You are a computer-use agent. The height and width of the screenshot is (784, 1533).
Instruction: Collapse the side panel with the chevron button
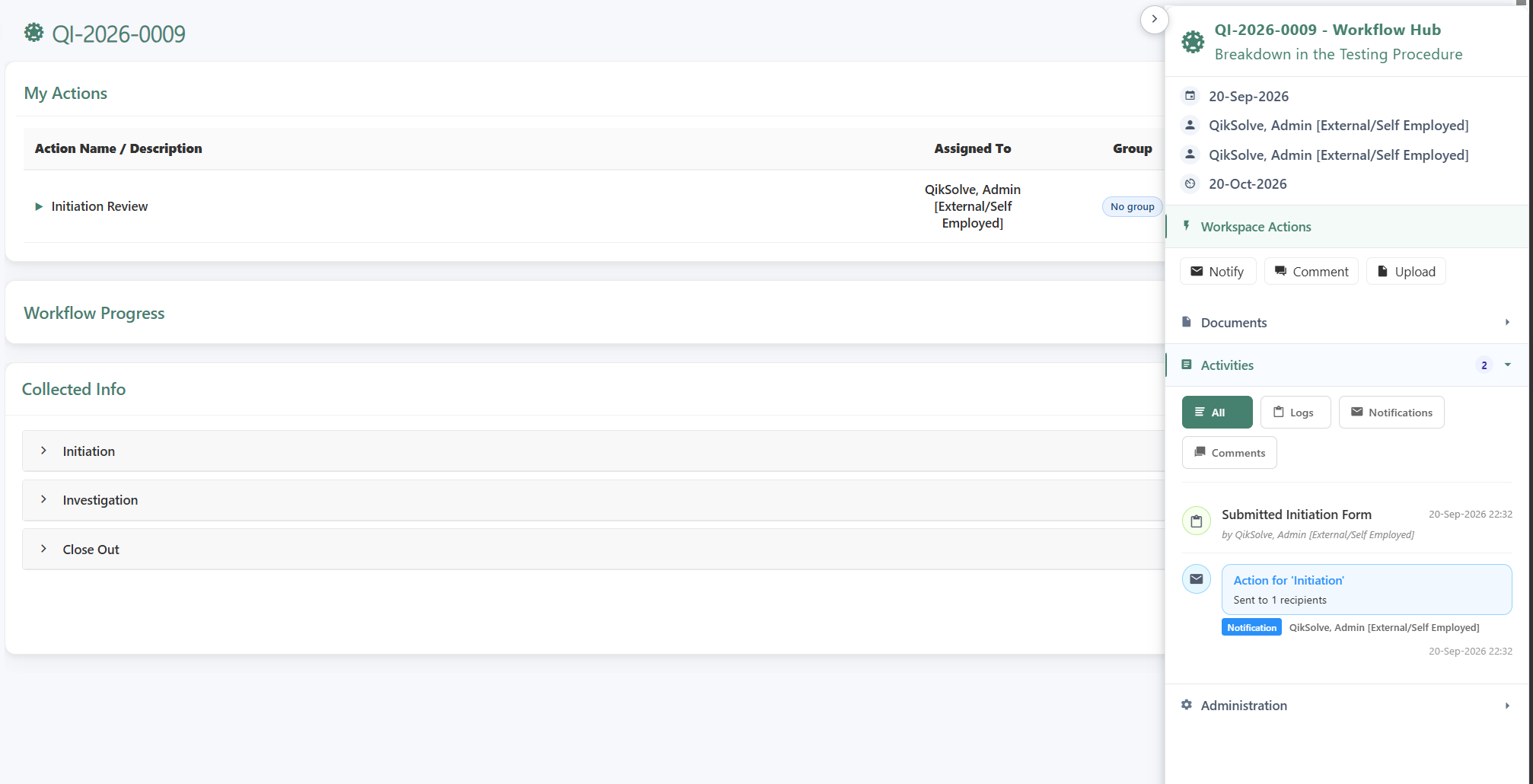point(1154,19)
